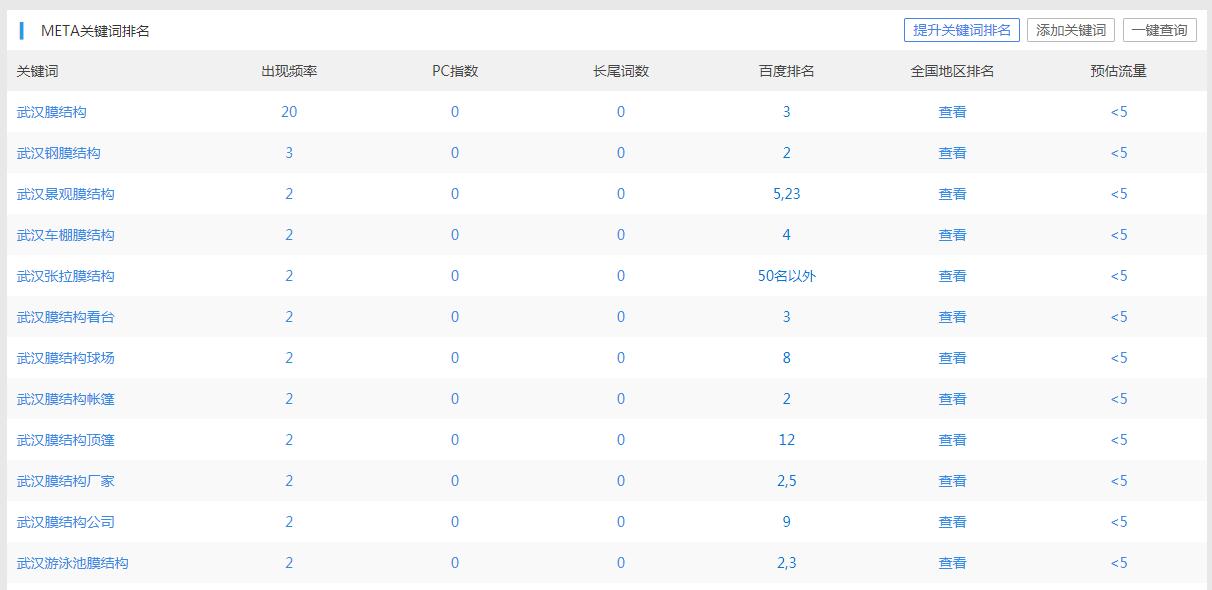The width and height of the screenshot is (1212, 590).
Task: Click Baidu rank 8 for 武汉膜结构球场
Action: point(786,358)
